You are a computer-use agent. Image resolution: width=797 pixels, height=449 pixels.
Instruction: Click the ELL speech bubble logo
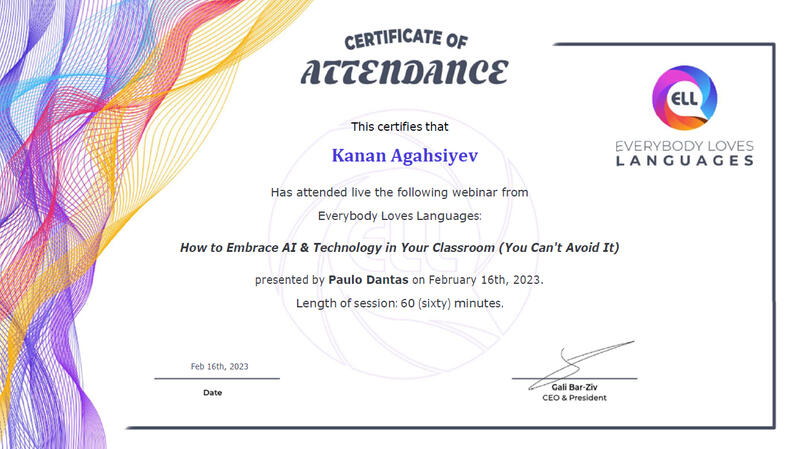pyautogui.click(x=684, y=100)
